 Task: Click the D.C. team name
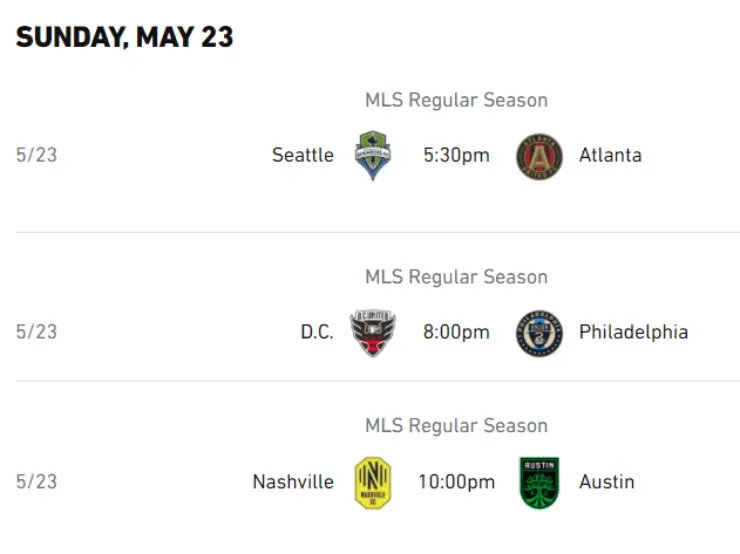[x=317, y=332]
